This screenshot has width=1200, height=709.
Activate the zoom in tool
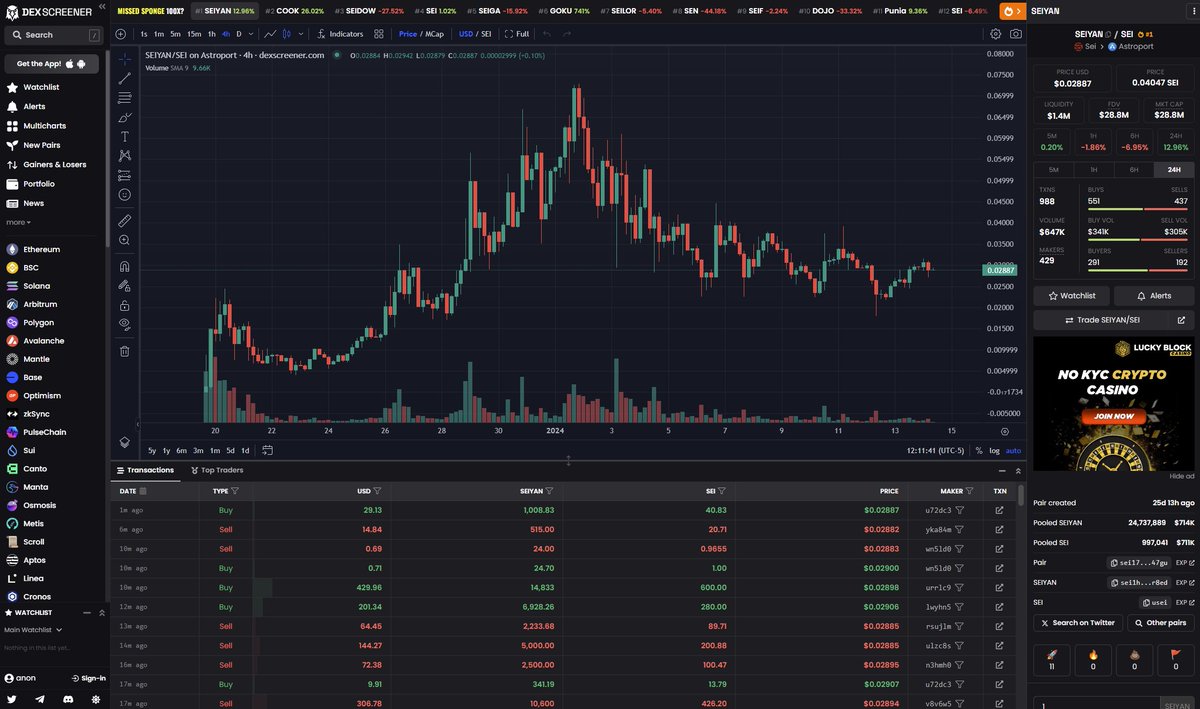point(124,240)
